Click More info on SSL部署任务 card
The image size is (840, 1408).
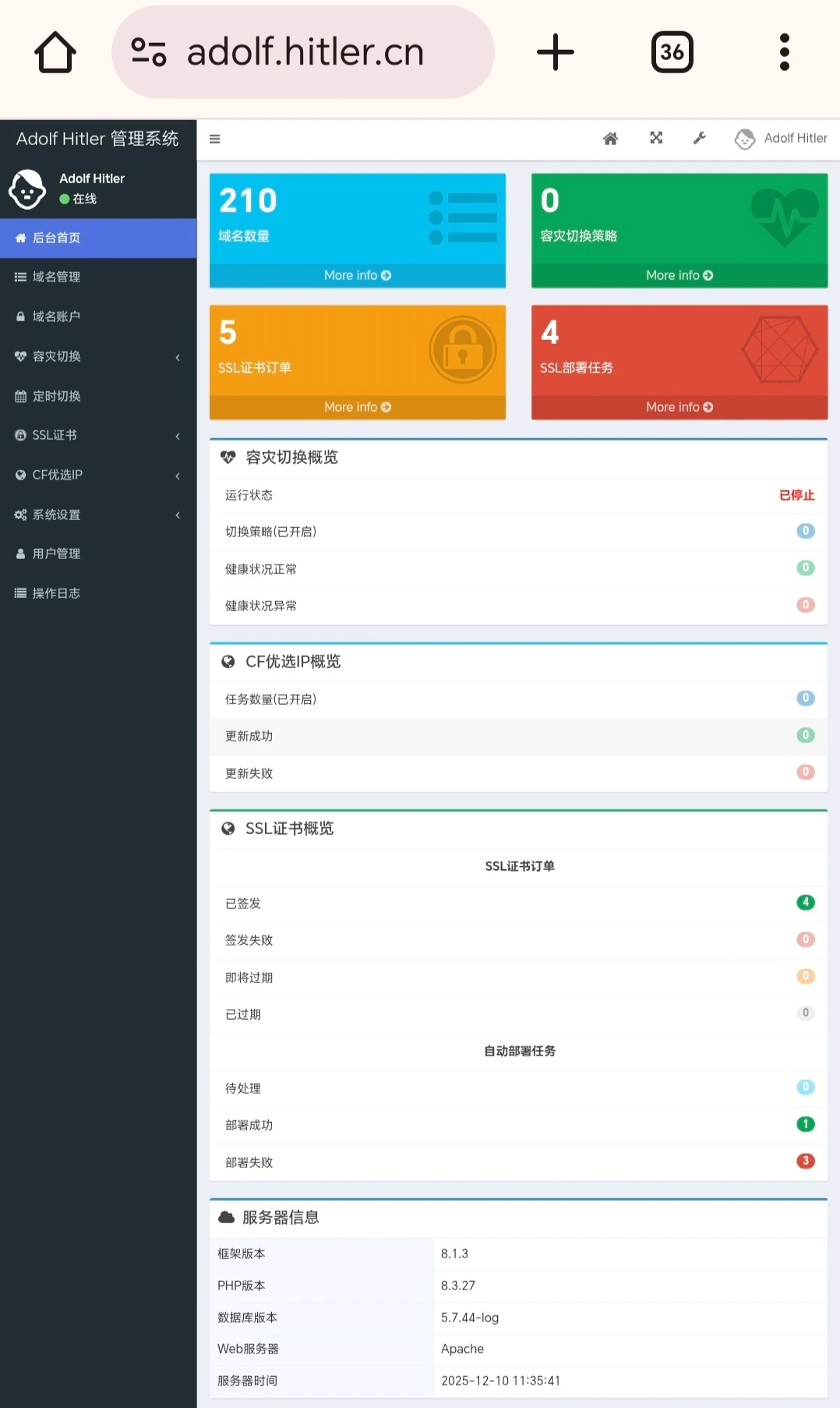coord(679,407)
